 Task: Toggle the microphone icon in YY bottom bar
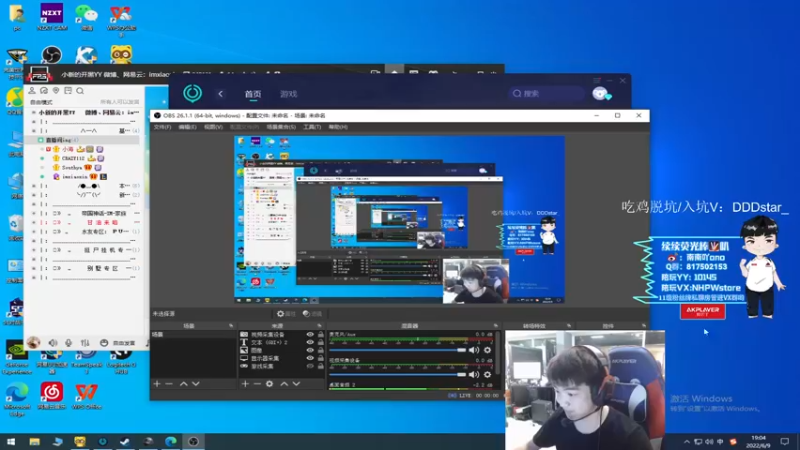click(x=68, y=343)
